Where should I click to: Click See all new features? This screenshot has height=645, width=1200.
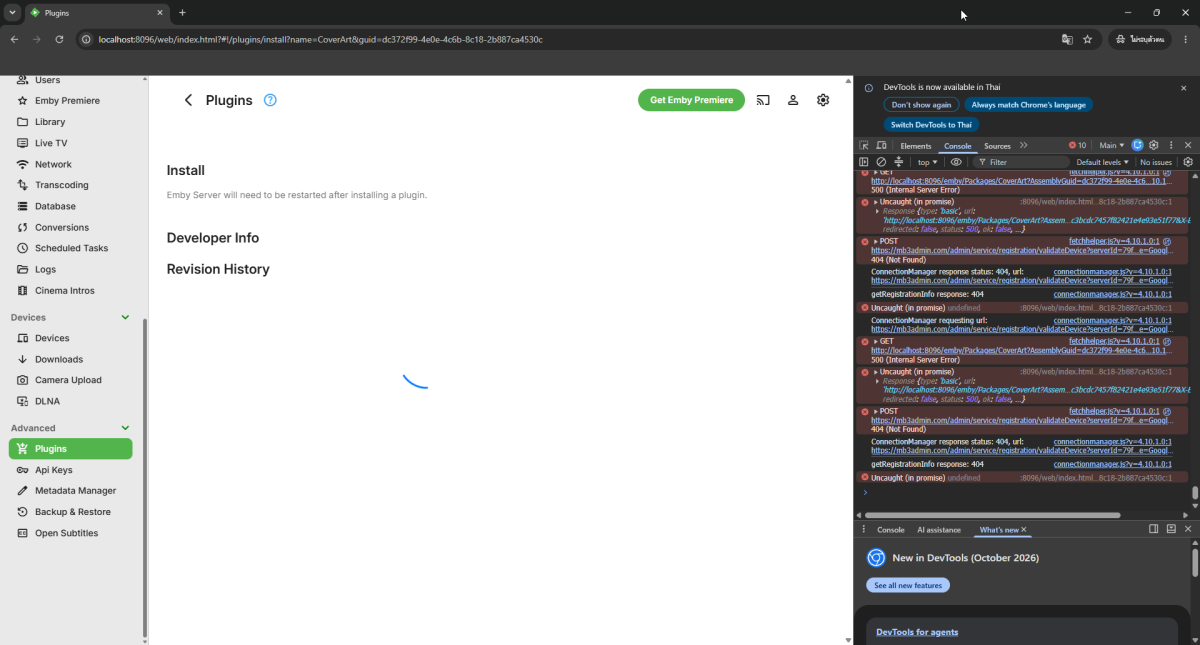(x=908, y=585)
